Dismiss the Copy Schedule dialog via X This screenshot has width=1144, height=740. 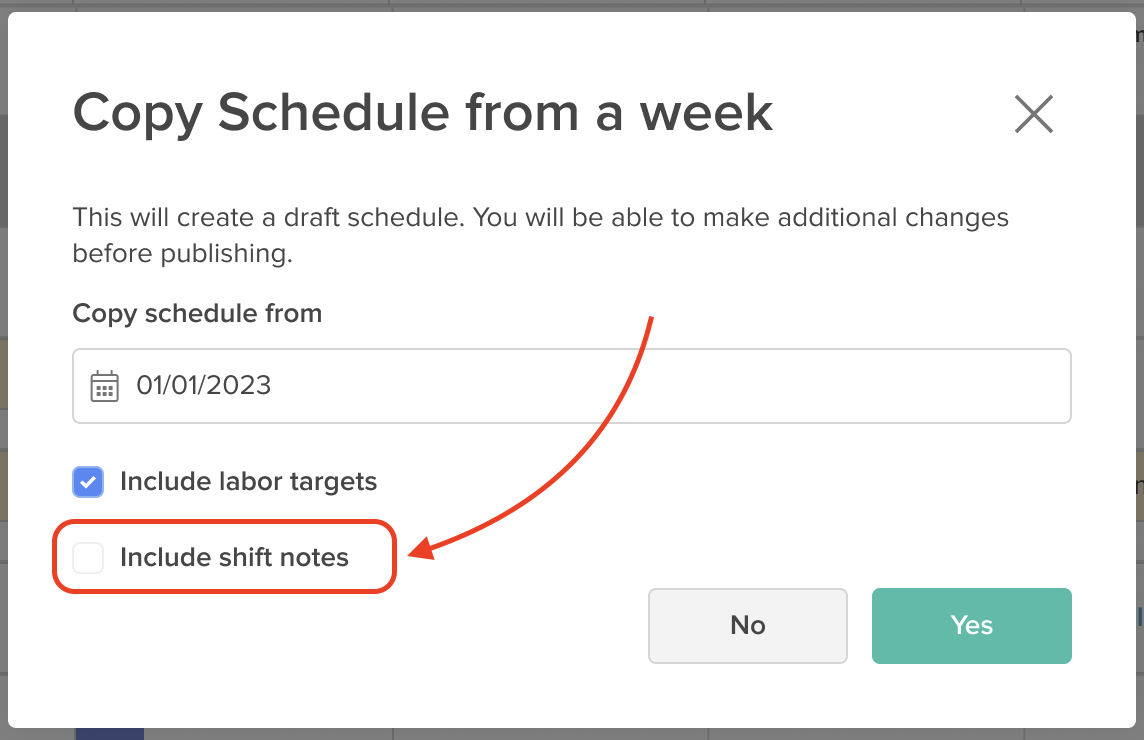(x=1034, y=114)
